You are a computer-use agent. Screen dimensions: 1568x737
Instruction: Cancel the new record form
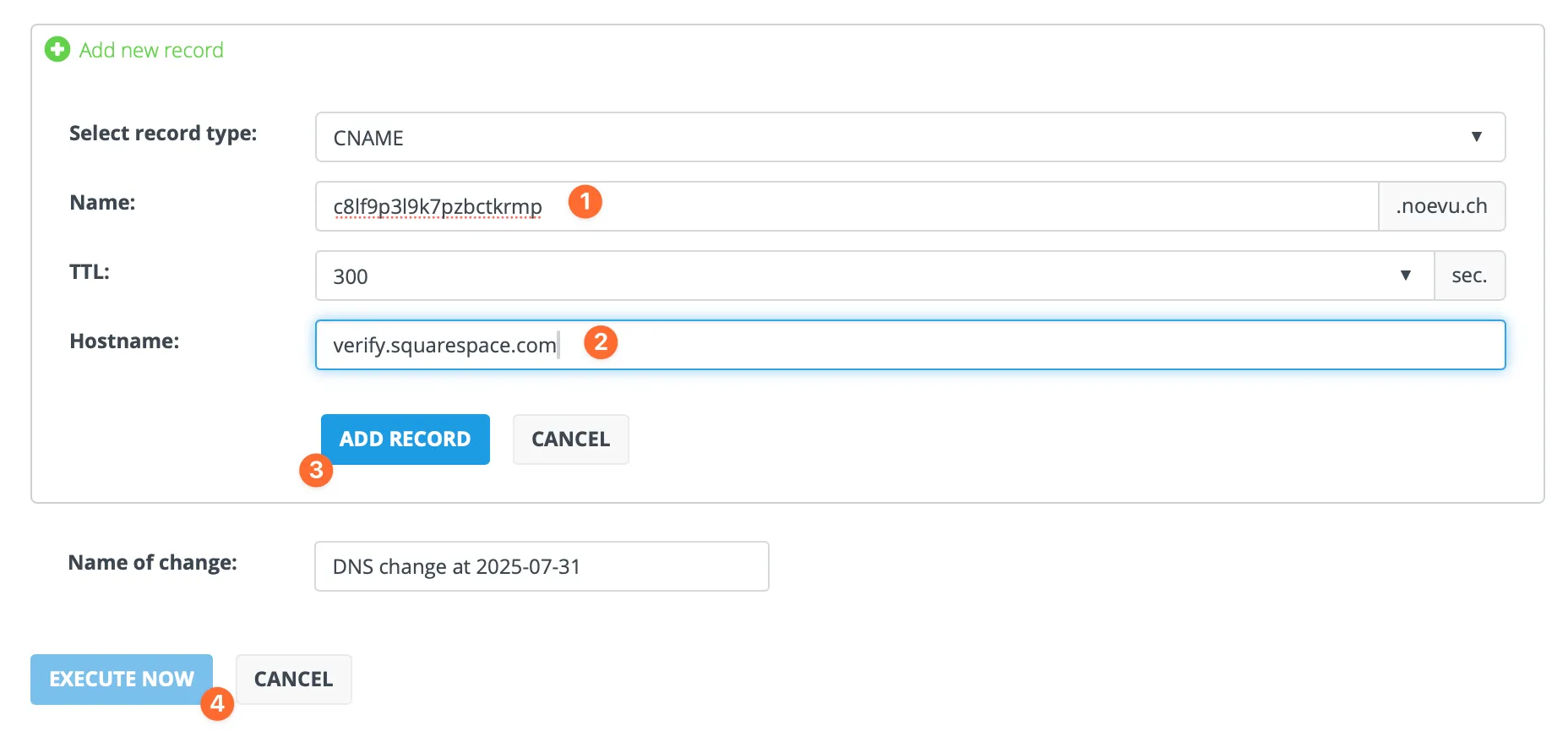pyautogui.click(x=570, y=439)
